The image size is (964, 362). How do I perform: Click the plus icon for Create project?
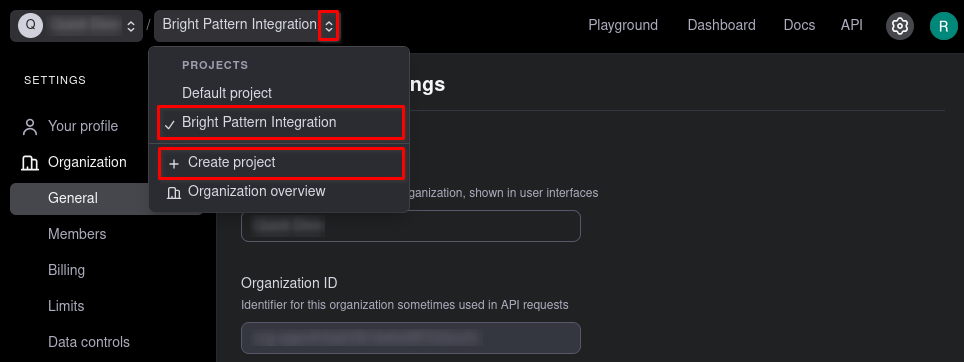(x=174, y=163)
